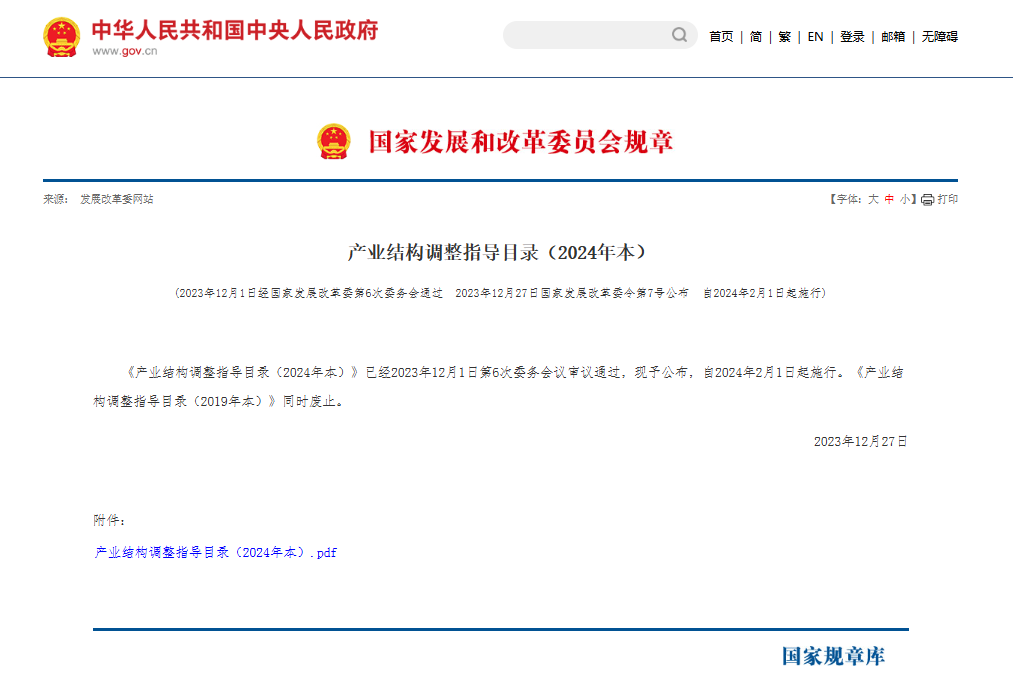Set font size to 中
Image resolution: width=1013 pixels, height=693 pixels.
pyautogui.click(x=889, y=199)
